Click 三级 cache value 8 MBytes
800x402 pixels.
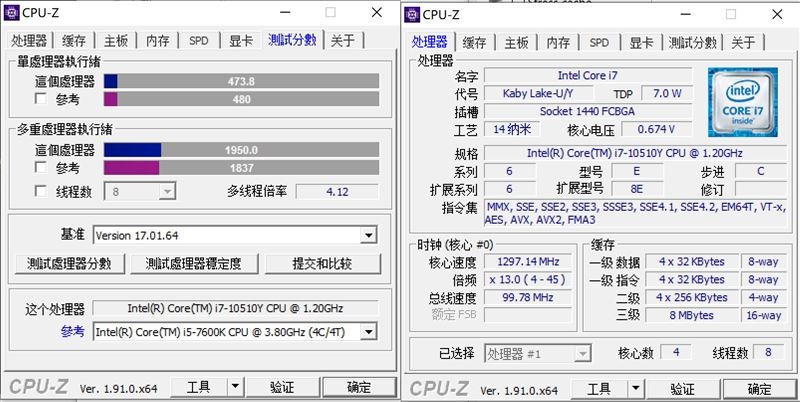(x=691, y=315)
